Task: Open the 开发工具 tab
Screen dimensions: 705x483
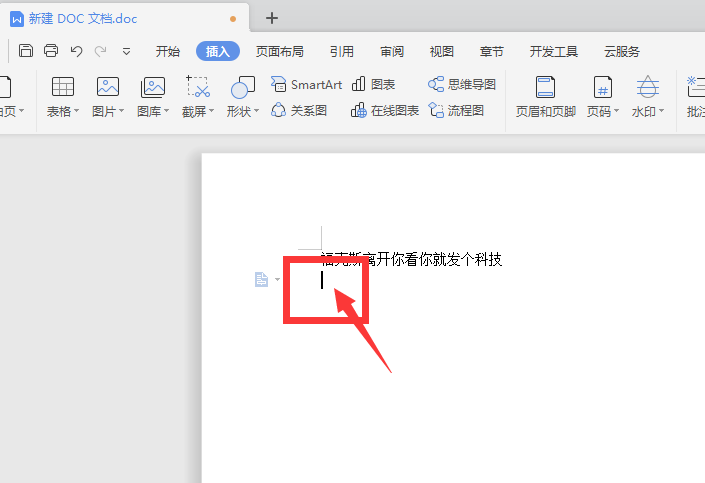Action: click(553, 51)
